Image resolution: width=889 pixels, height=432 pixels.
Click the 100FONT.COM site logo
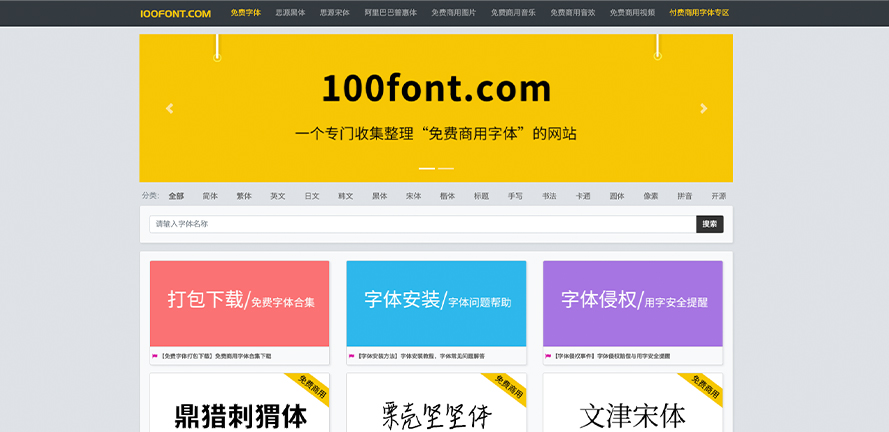tap(175, 14)
